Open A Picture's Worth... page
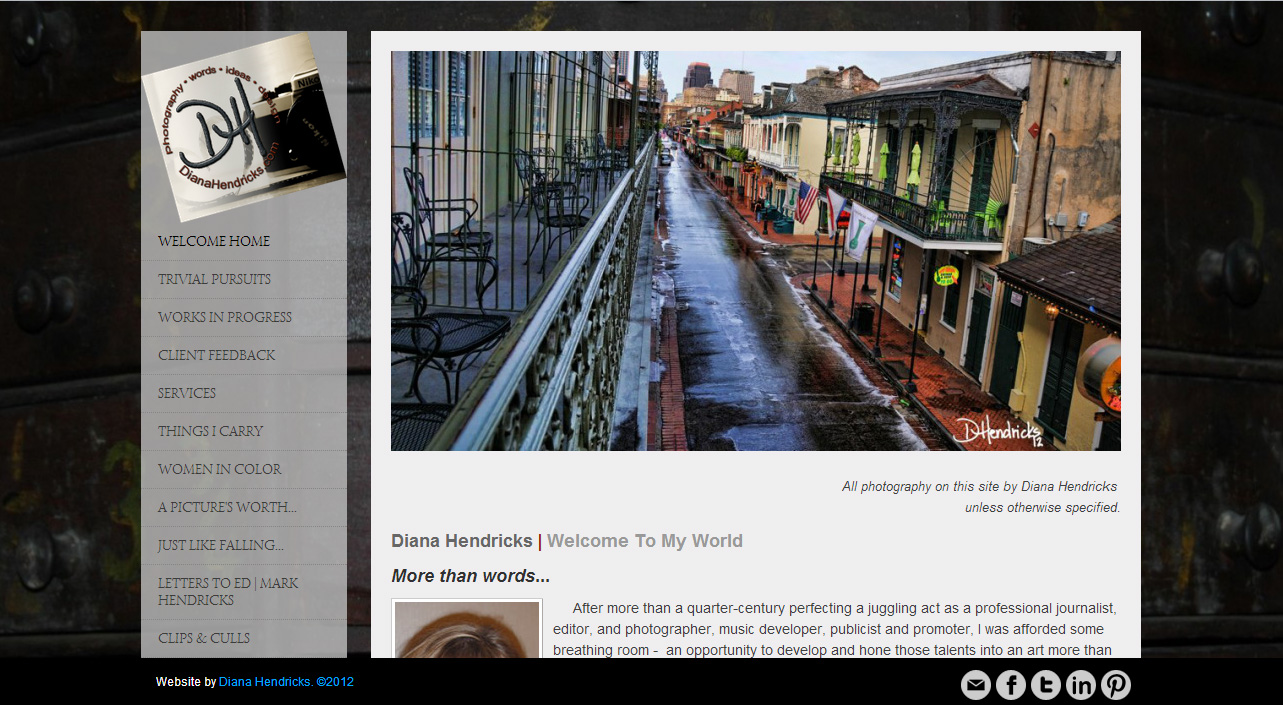This screenshot has width=1283, height=705. pos(227,507)
